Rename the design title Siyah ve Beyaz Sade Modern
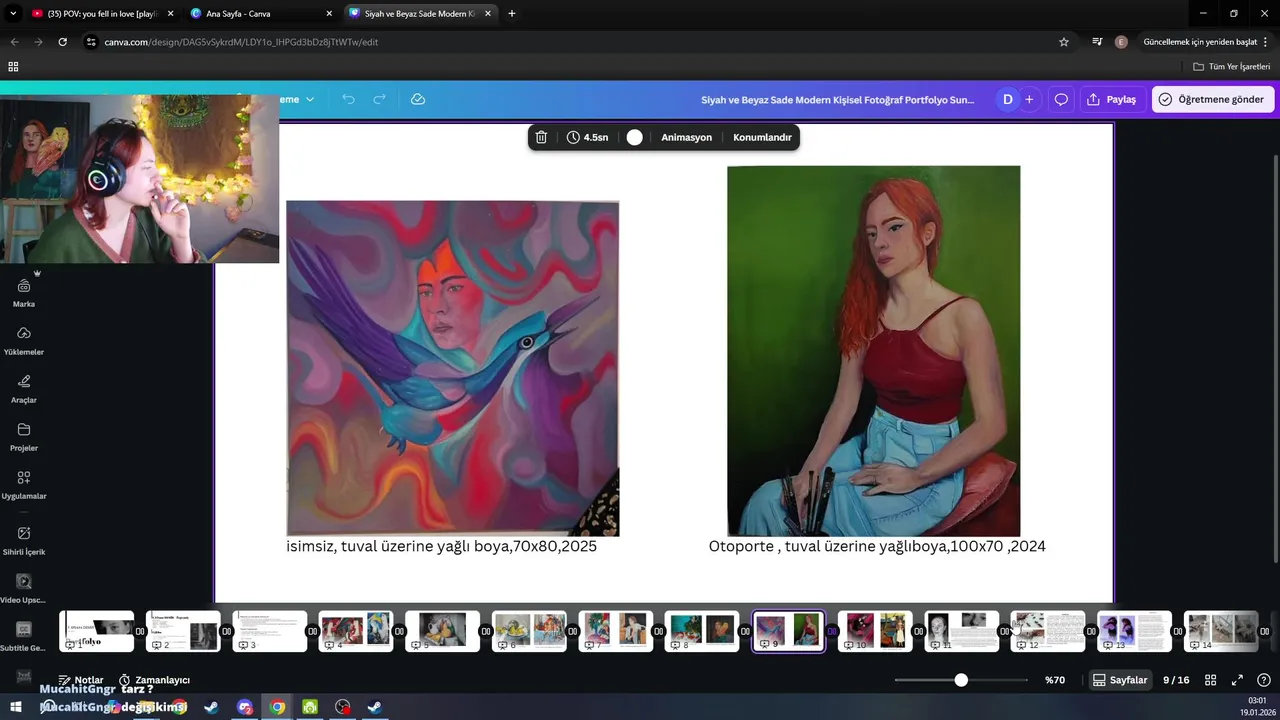The height and width of the screenshot is (720, 1280). pyautogui.click(x=837, y=100)
